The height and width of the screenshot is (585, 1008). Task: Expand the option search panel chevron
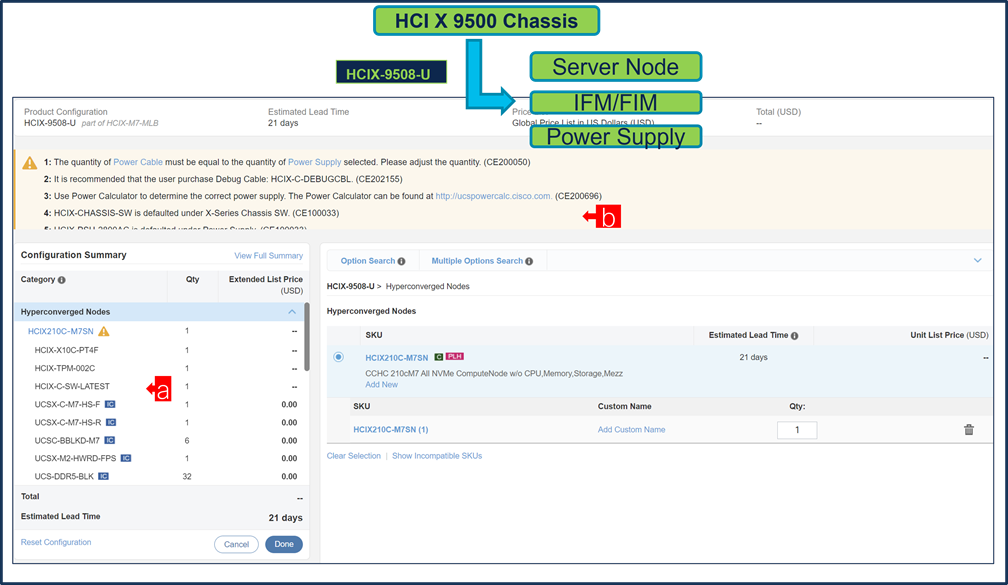tap(977, 260)
